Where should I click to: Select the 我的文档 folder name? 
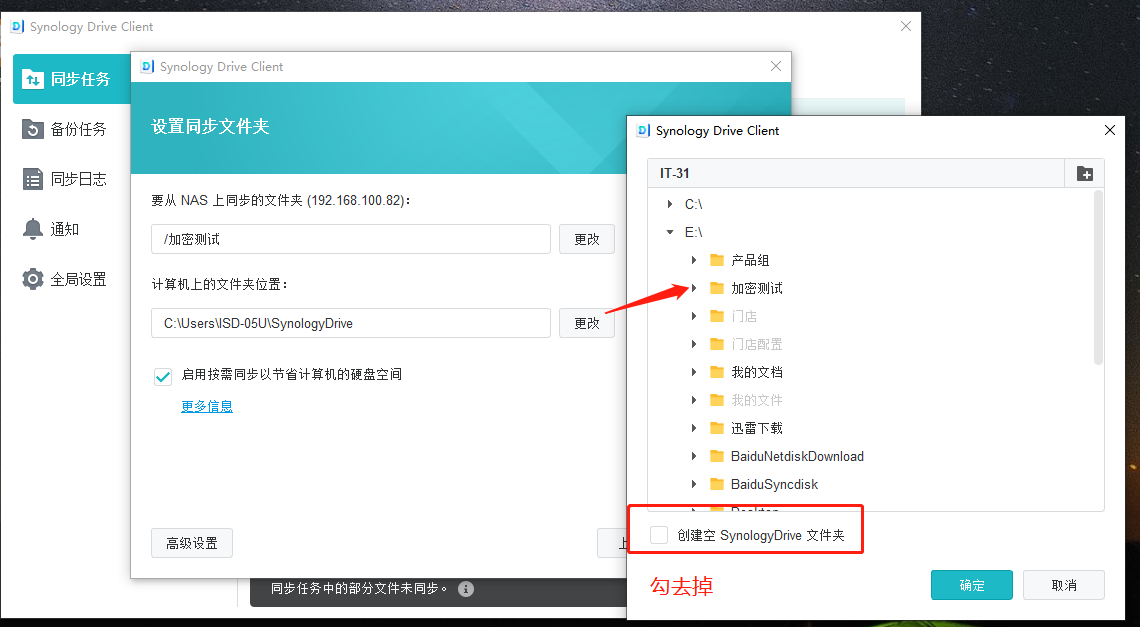(757, 372)
